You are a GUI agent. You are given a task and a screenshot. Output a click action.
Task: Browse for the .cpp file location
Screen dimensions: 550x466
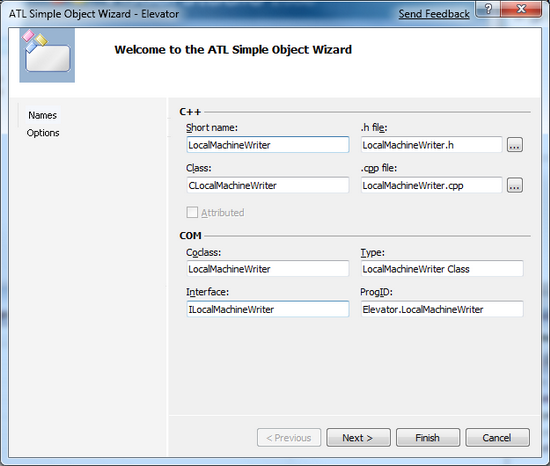(x=515, y=185)
